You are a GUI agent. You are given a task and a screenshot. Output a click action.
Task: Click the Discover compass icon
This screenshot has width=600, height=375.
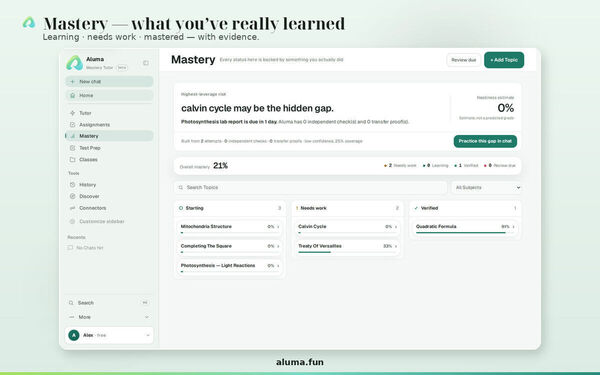72,196
